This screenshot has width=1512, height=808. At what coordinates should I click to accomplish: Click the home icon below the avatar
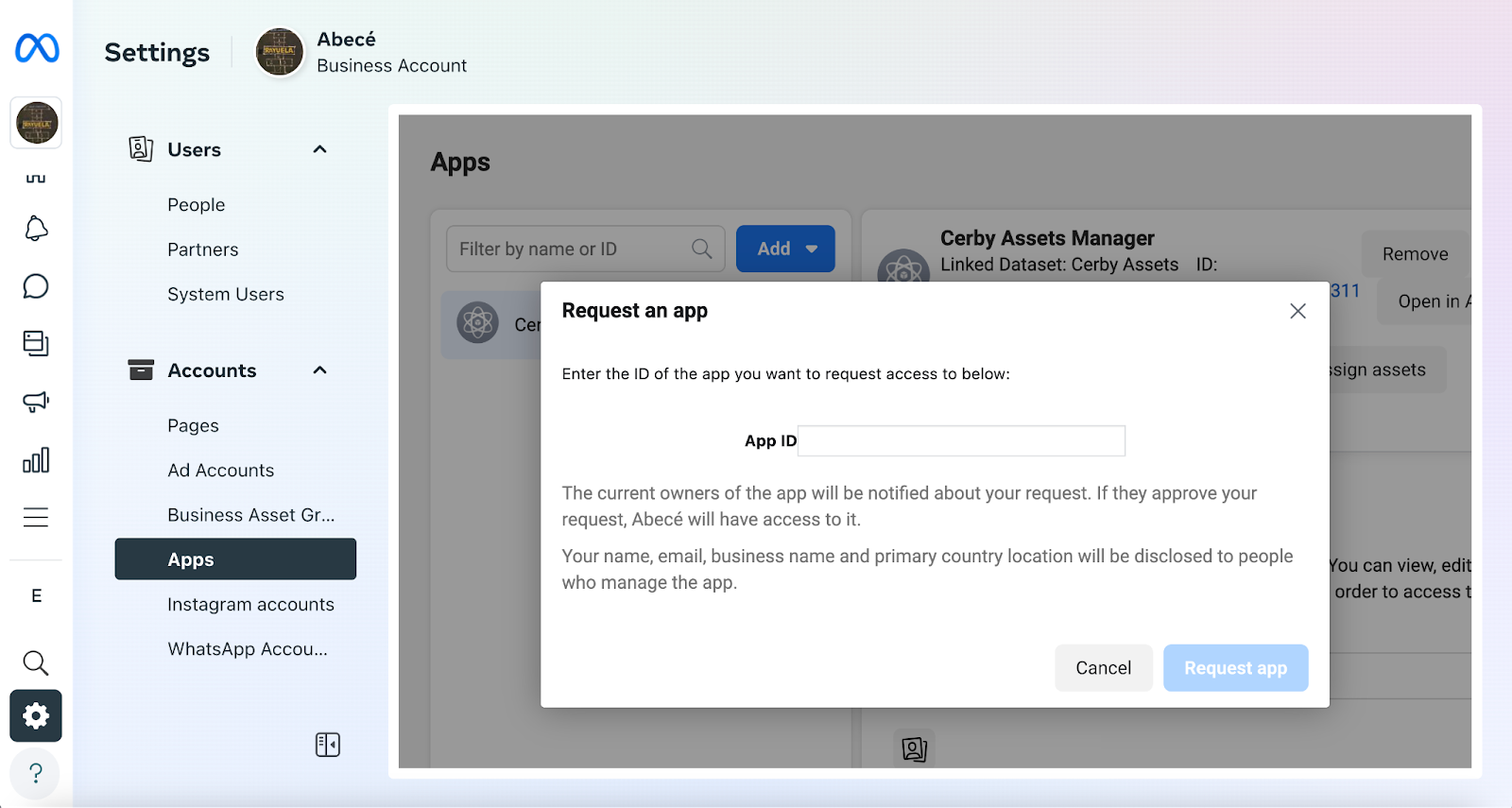click(x=36, y=179)
